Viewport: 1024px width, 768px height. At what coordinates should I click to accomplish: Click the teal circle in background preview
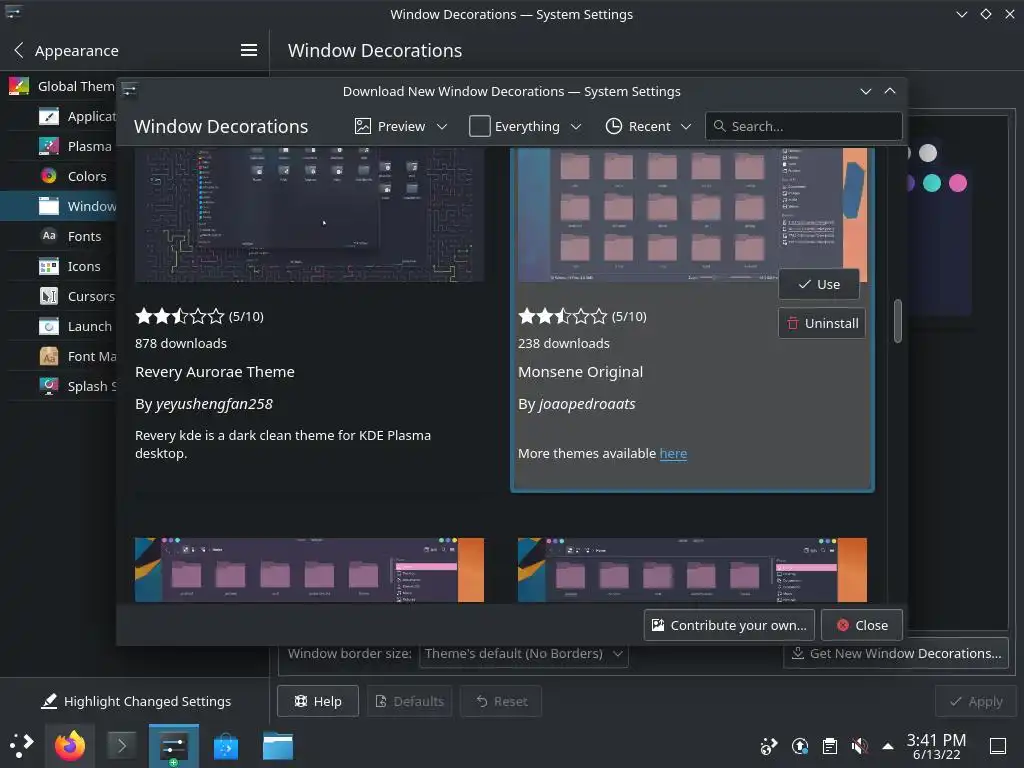coord(932,183)
